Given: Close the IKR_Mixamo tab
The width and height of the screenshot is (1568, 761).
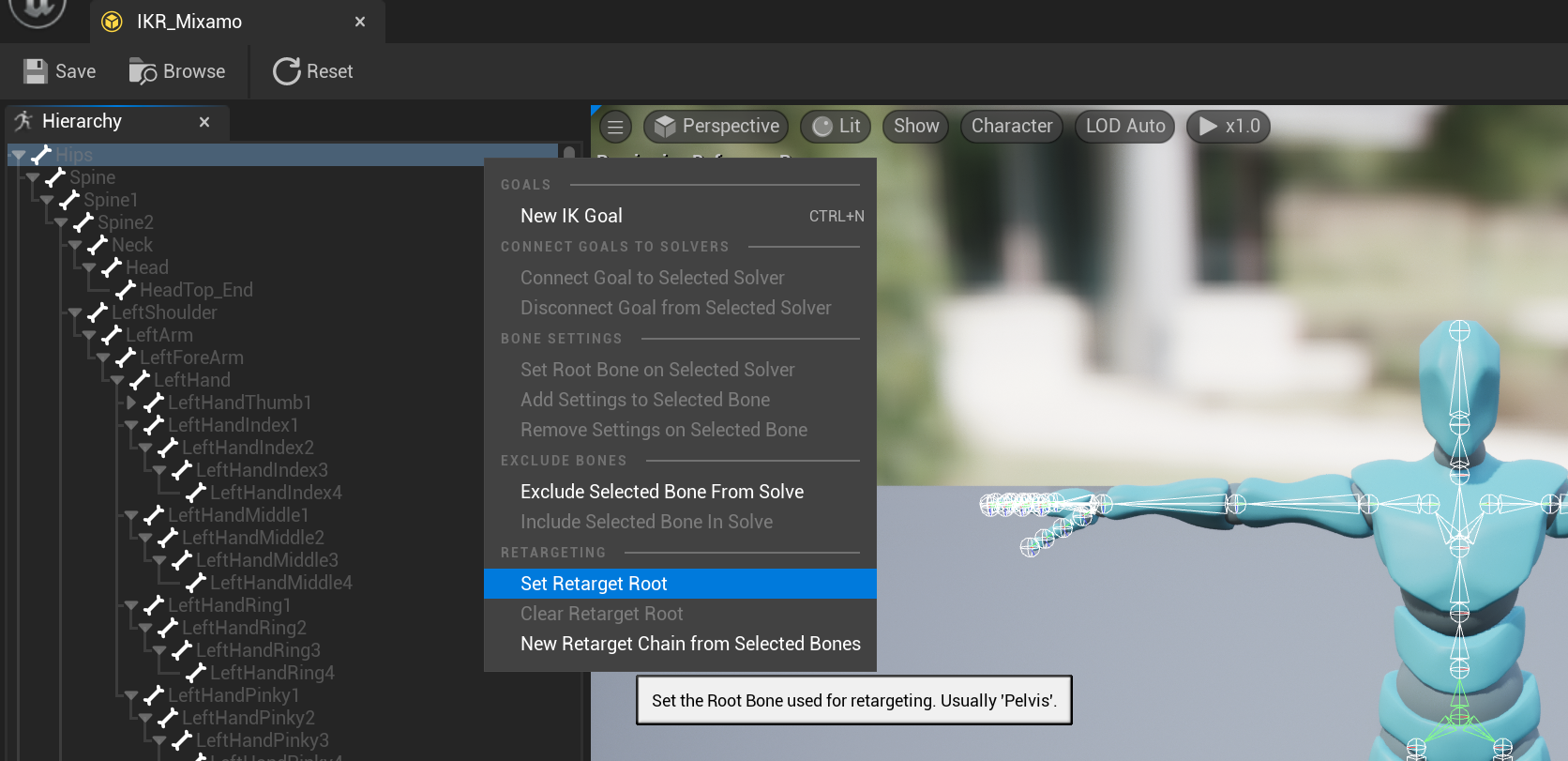Looking at the screenshot, I should (x=360, y=22).
